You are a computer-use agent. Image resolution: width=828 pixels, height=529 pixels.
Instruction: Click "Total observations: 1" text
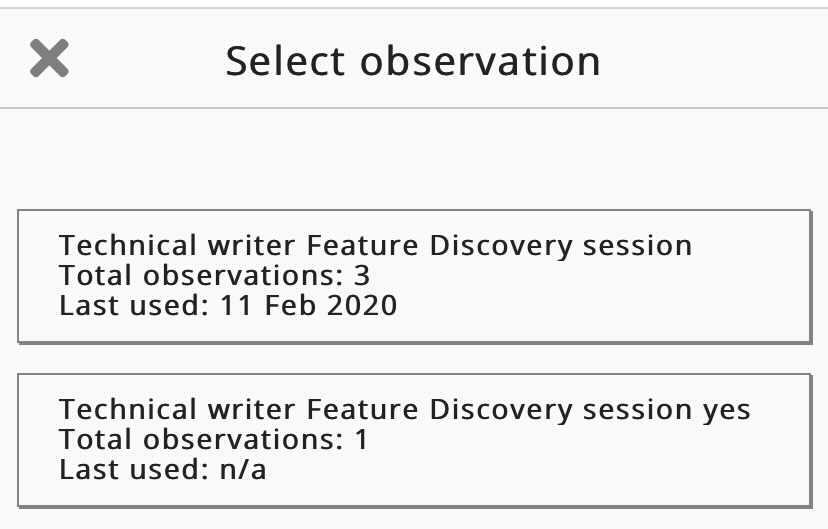214,439
